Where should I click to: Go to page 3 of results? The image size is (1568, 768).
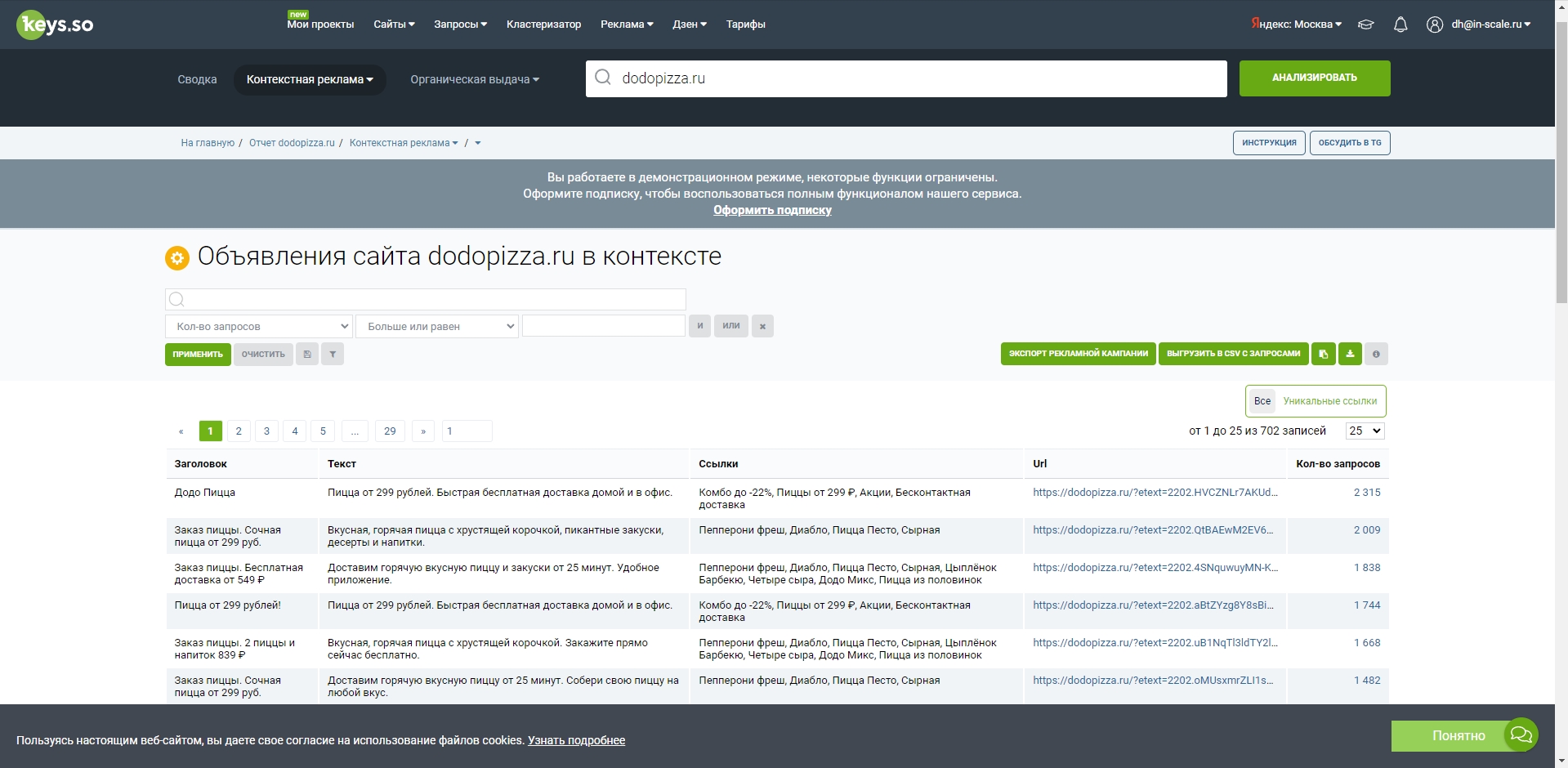pos(266,431)
